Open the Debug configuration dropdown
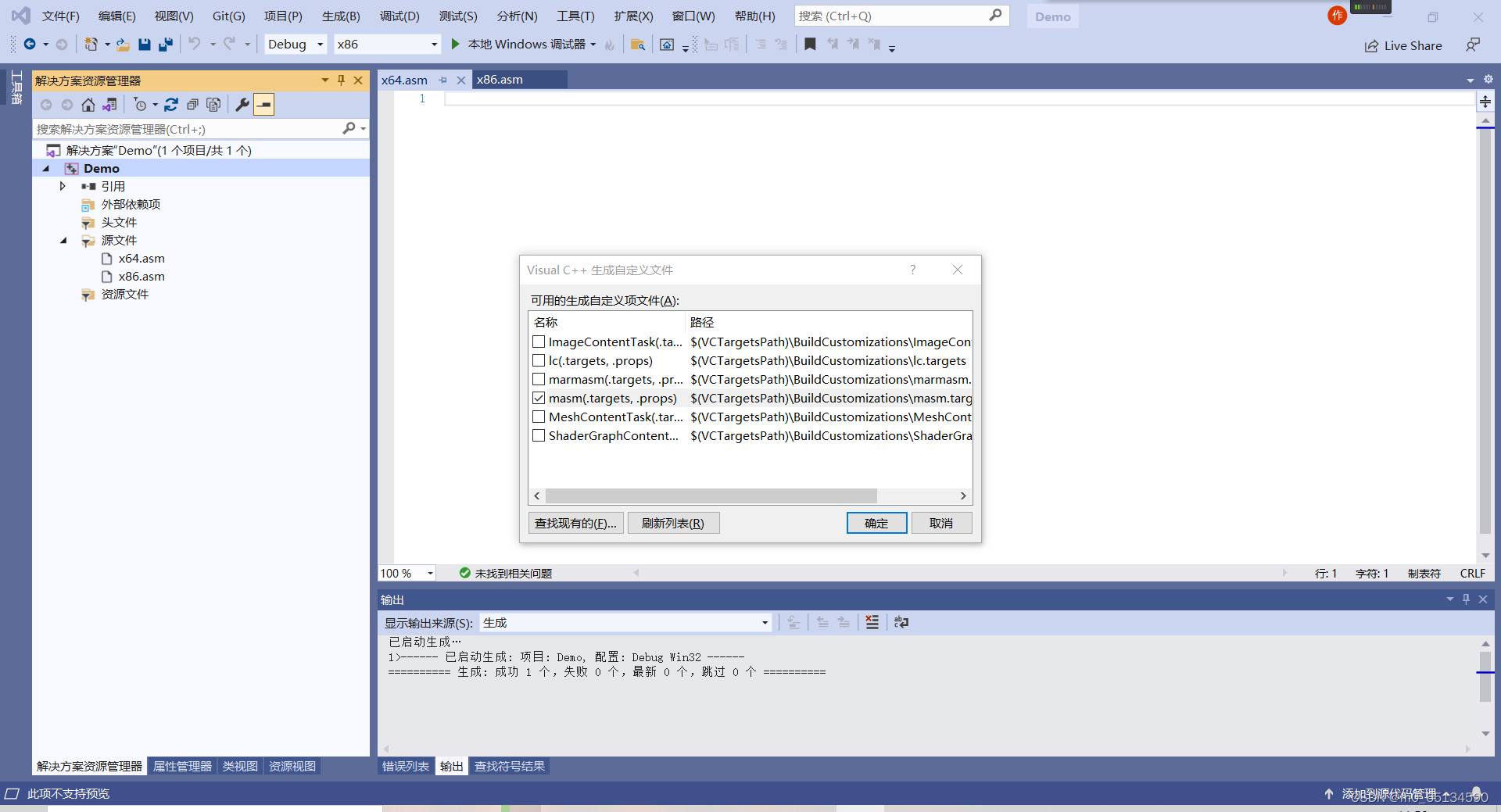Screen dimensions: 1501x812 [320, 44]
